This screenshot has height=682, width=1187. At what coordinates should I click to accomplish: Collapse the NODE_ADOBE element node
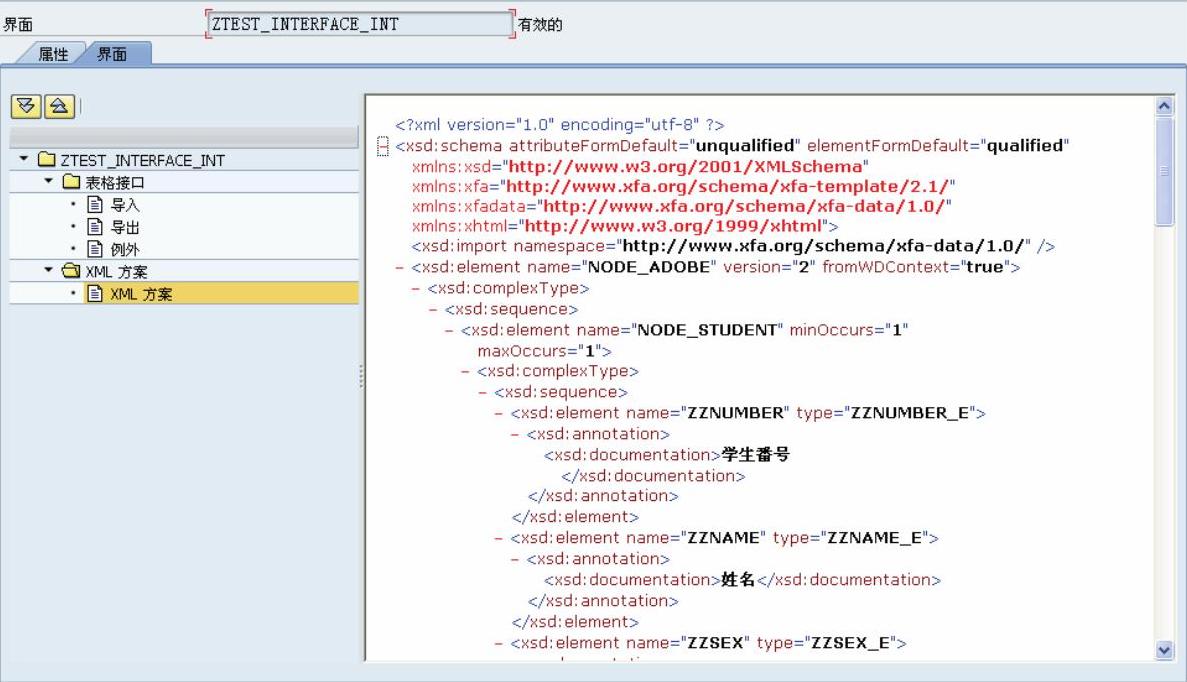(400, 267)
